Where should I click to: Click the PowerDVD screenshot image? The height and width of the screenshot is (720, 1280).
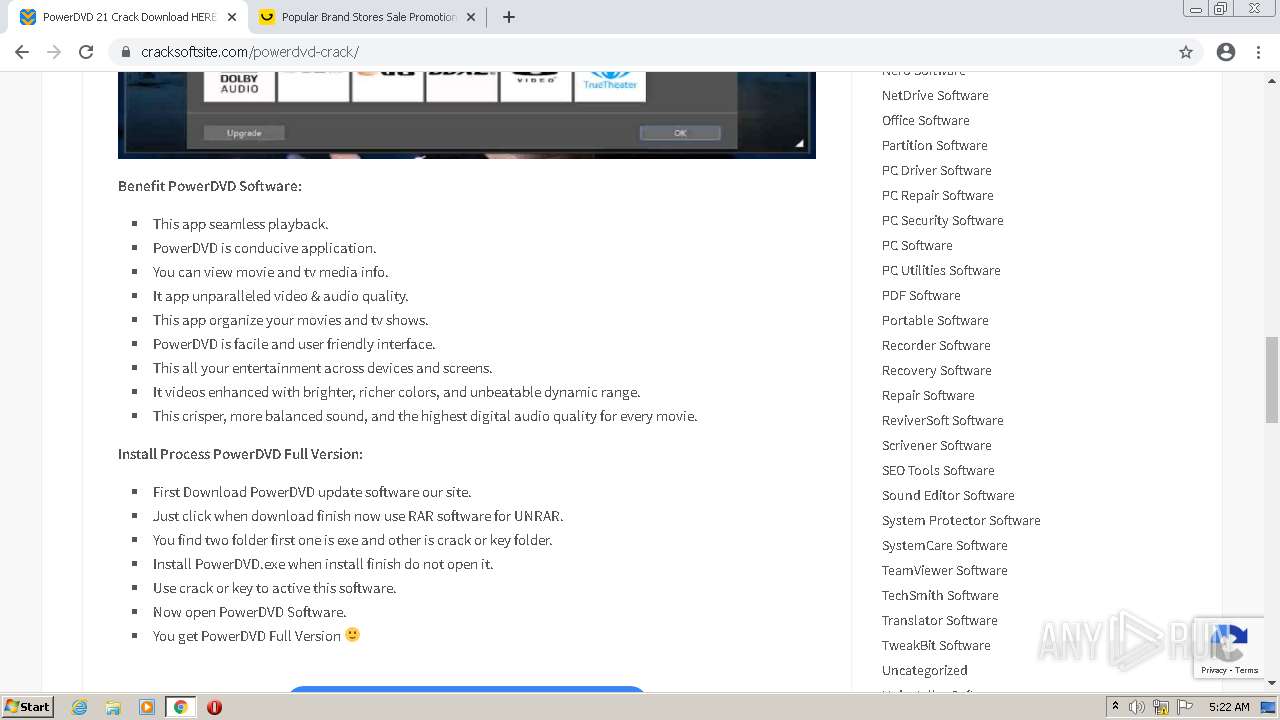[x=467, y=115]
